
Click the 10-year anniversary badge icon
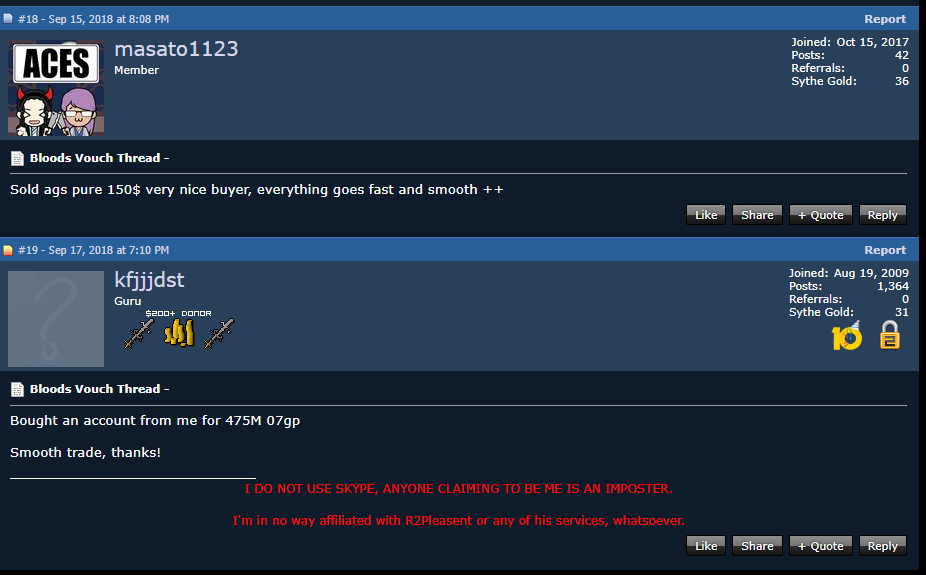tap(847, 335)
